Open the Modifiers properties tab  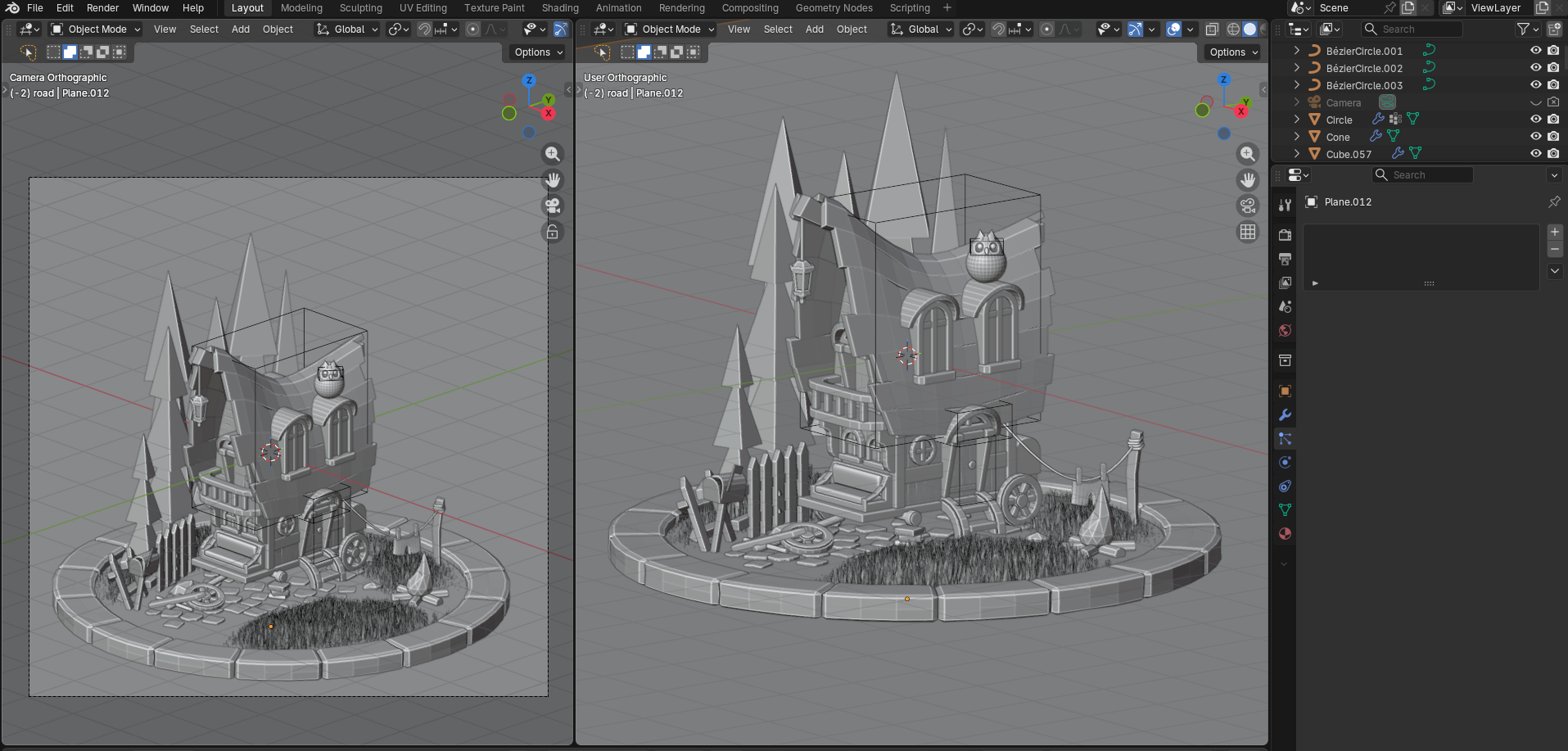[1285, 415]
